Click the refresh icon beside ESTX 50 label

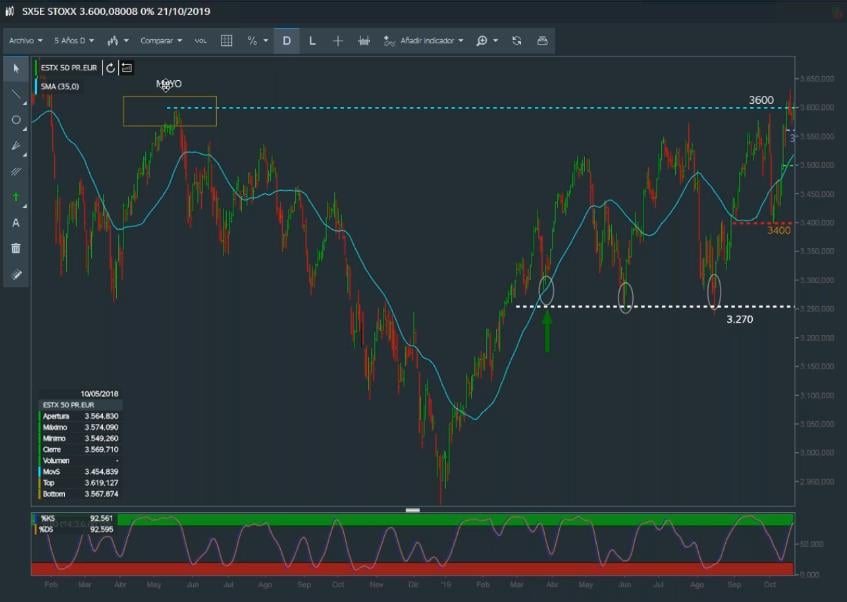tap(111, 68)
